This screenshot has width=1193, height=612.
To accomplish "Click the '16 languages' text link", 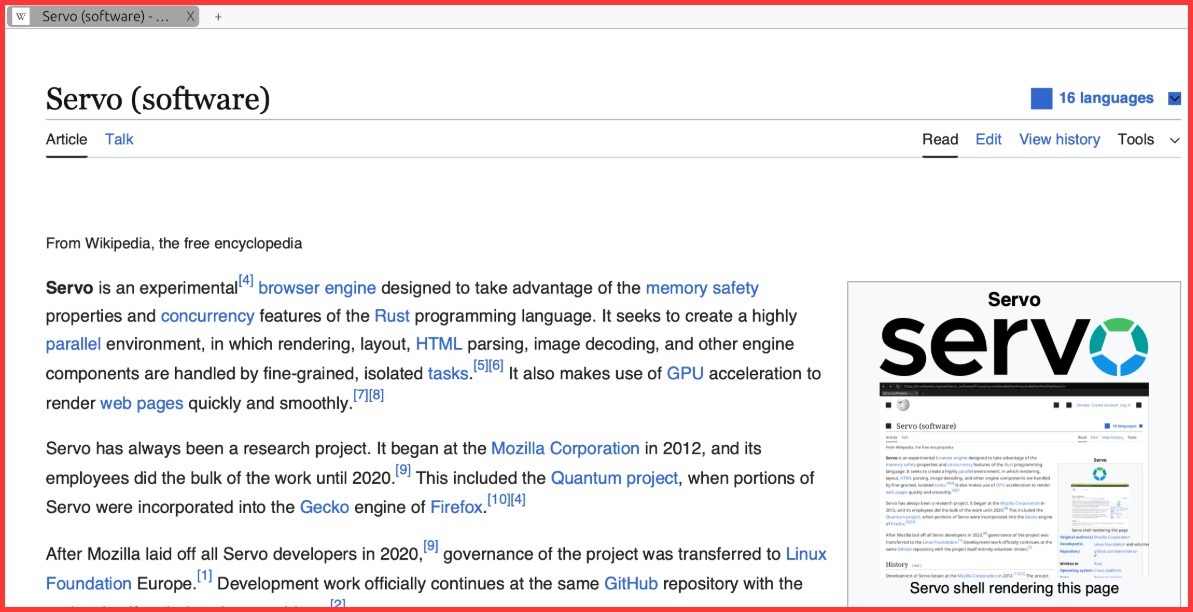I will (1106, 98).
